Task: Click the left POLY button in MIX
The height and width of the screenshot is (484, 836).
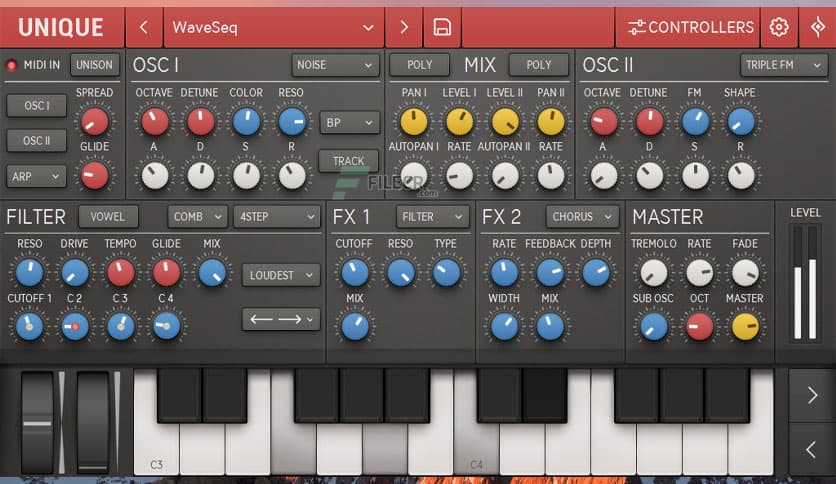Action: click(419, 65)
